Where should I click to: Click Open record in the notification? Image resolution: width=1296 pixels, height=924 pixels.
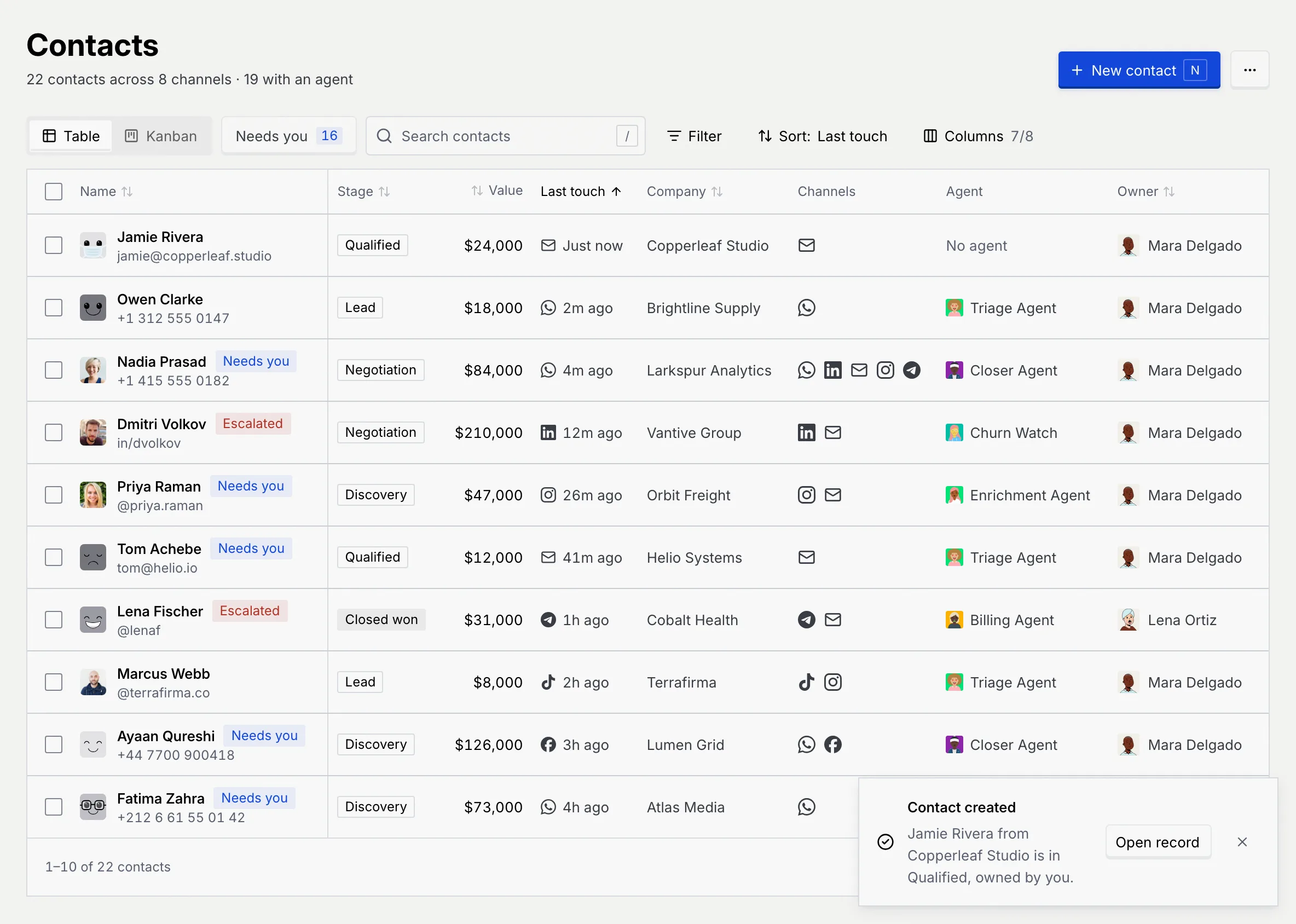tap(1157, 842)
